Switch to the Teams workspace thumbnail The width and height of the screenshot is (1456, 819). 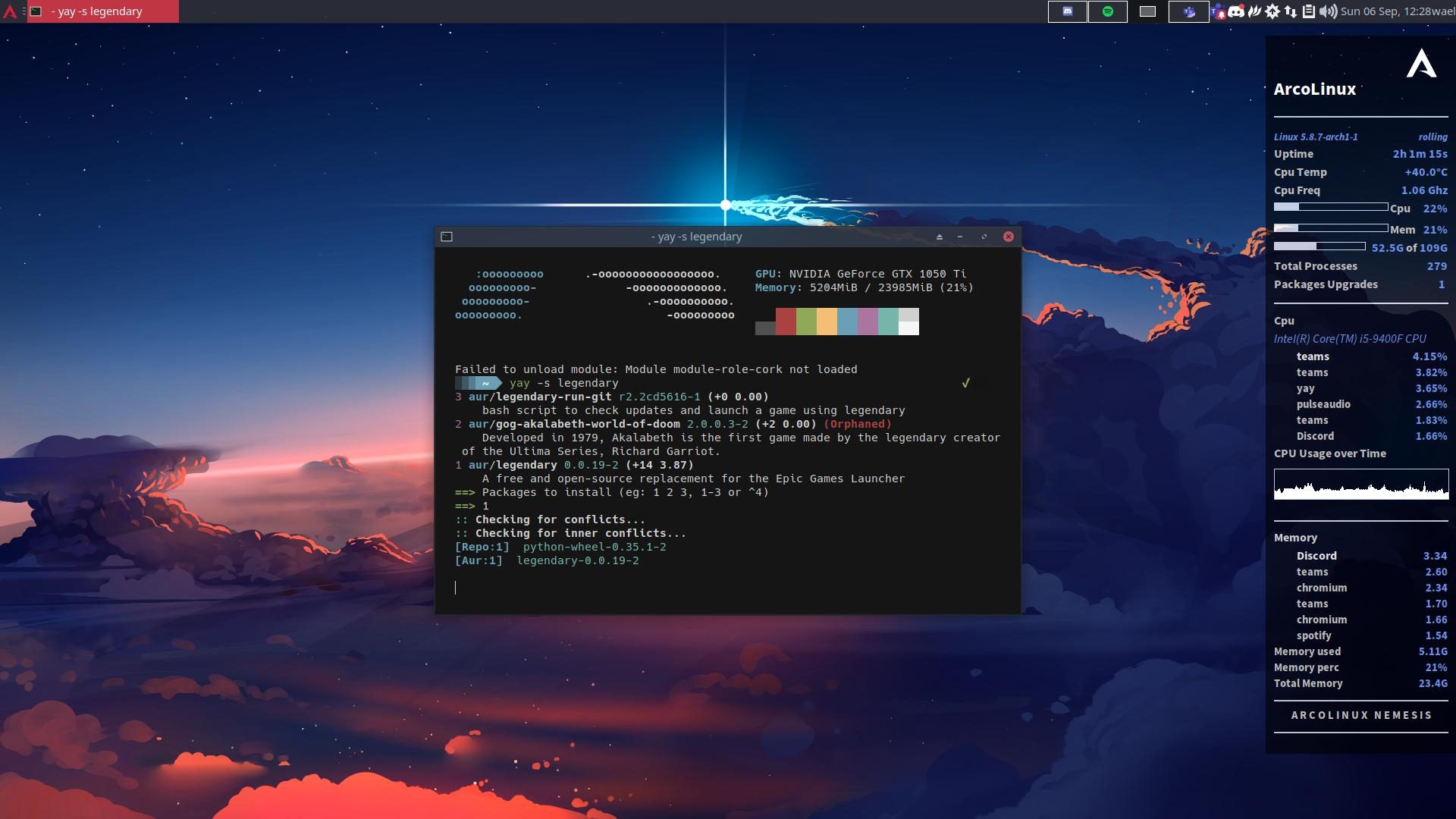(1188, 11)
